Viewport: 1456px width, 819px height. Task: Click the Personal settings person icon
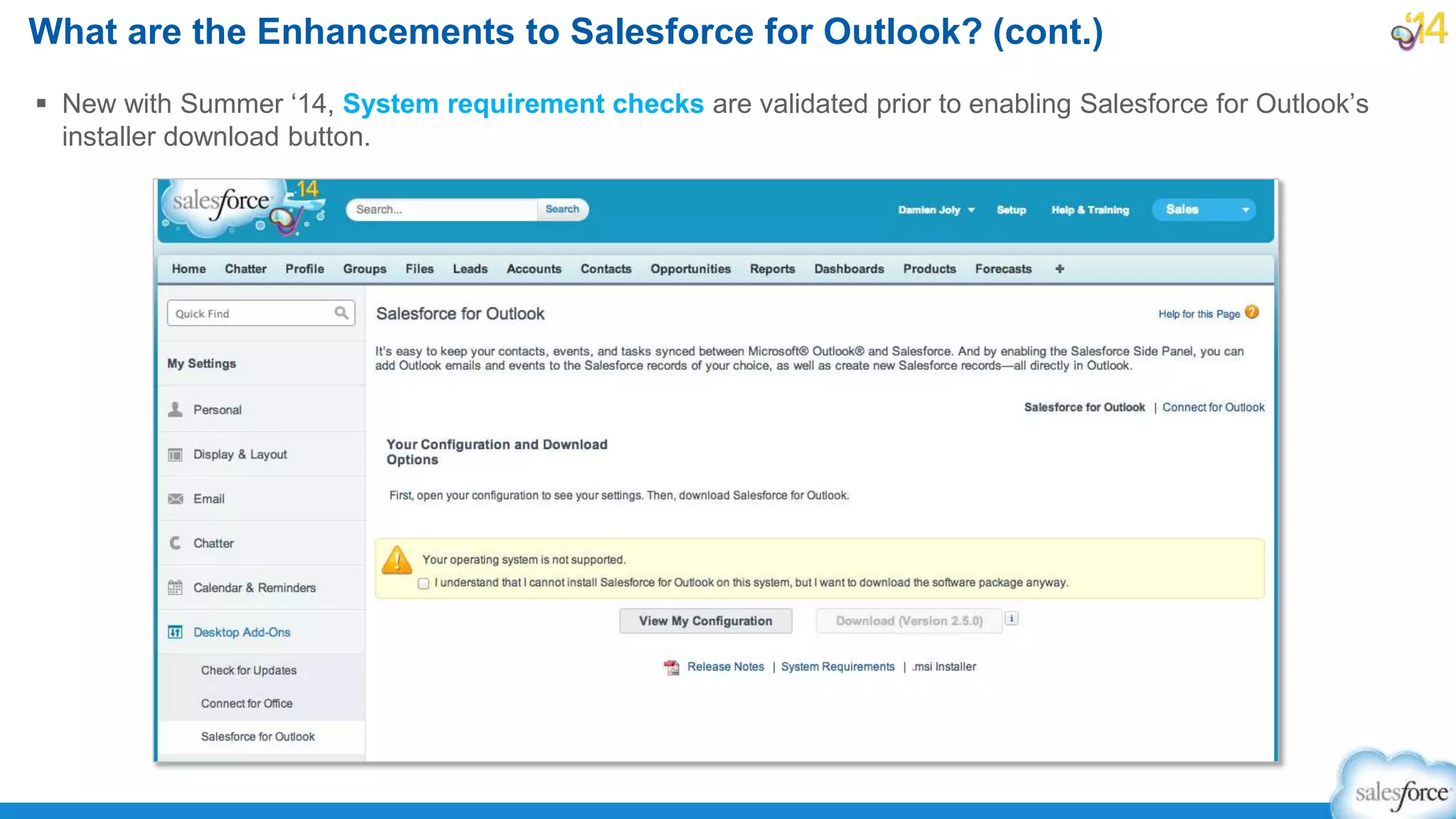[x=175, y=409]
